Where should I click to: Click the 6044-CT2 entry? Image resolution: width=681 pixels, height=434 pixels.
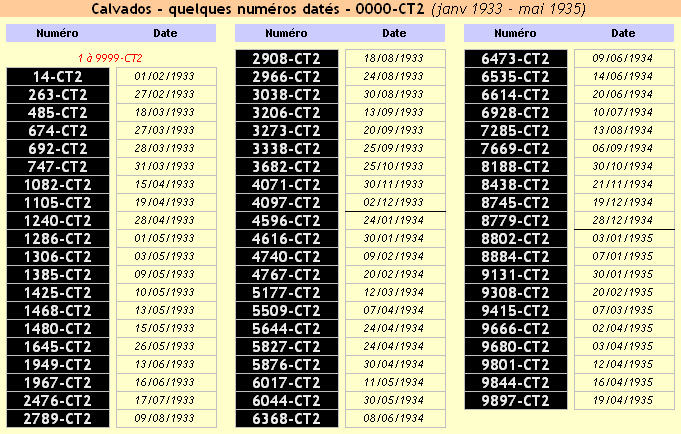click(x=287, y=401)
